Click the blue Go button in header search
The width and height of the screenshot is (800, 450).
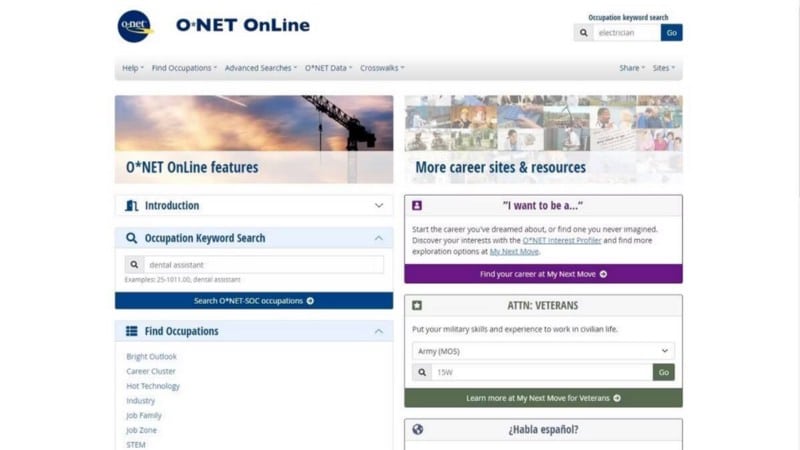coord(671,33)
